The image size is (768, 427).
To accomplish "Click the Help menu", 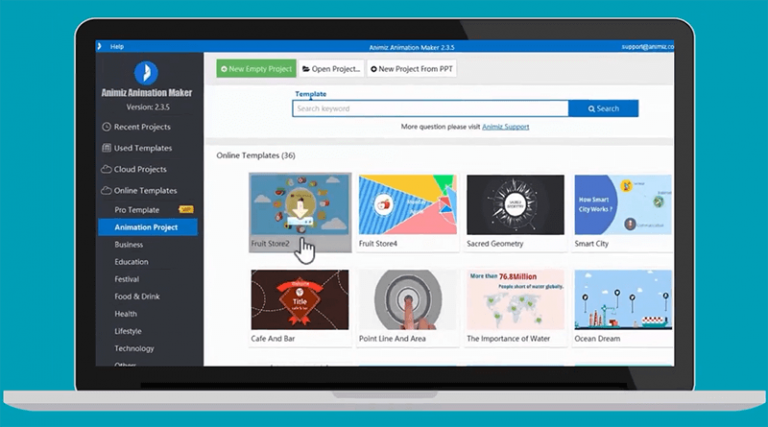I will [117, 46].
